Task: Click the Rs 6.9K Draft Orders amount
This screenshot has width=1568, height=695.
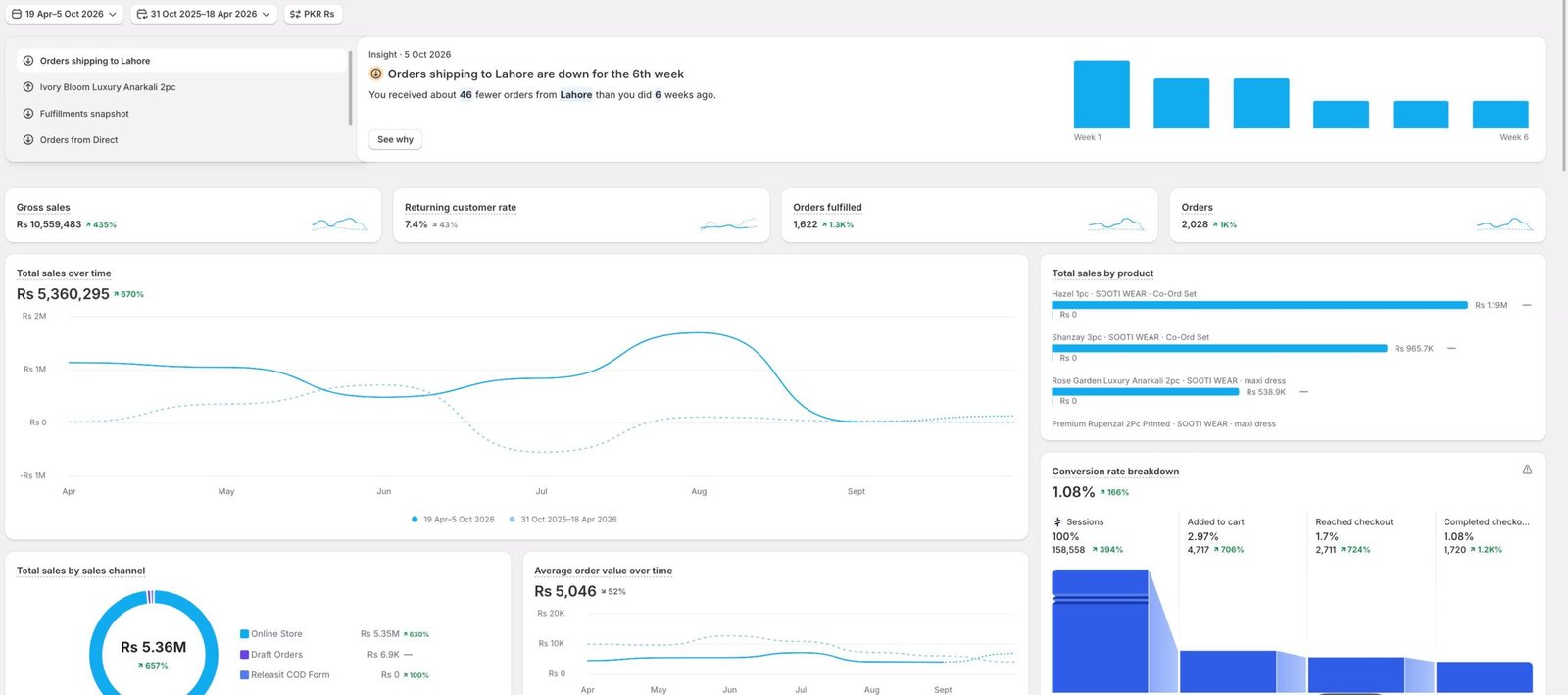Action: 383,655
